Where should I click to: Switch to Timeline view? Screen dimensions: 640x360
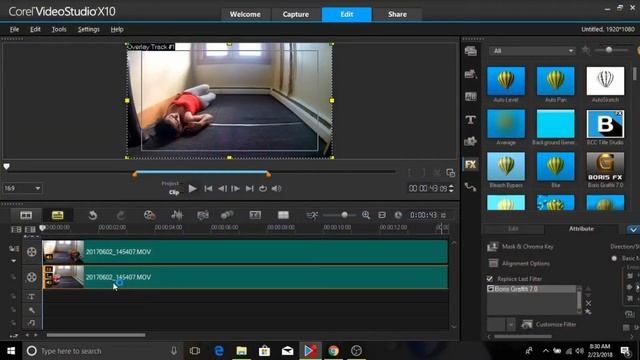point(58,215)
